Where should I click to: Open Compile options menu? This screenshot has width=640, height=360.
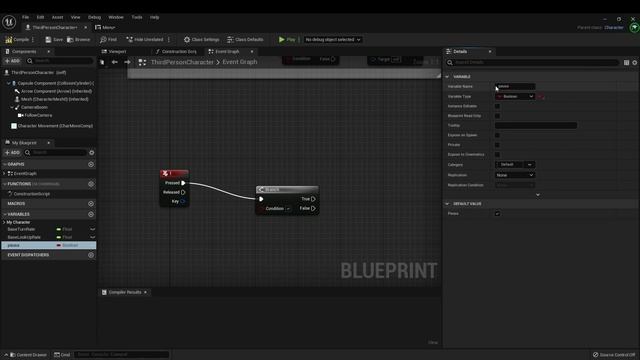pyautogui.click(x=33, y=40)
